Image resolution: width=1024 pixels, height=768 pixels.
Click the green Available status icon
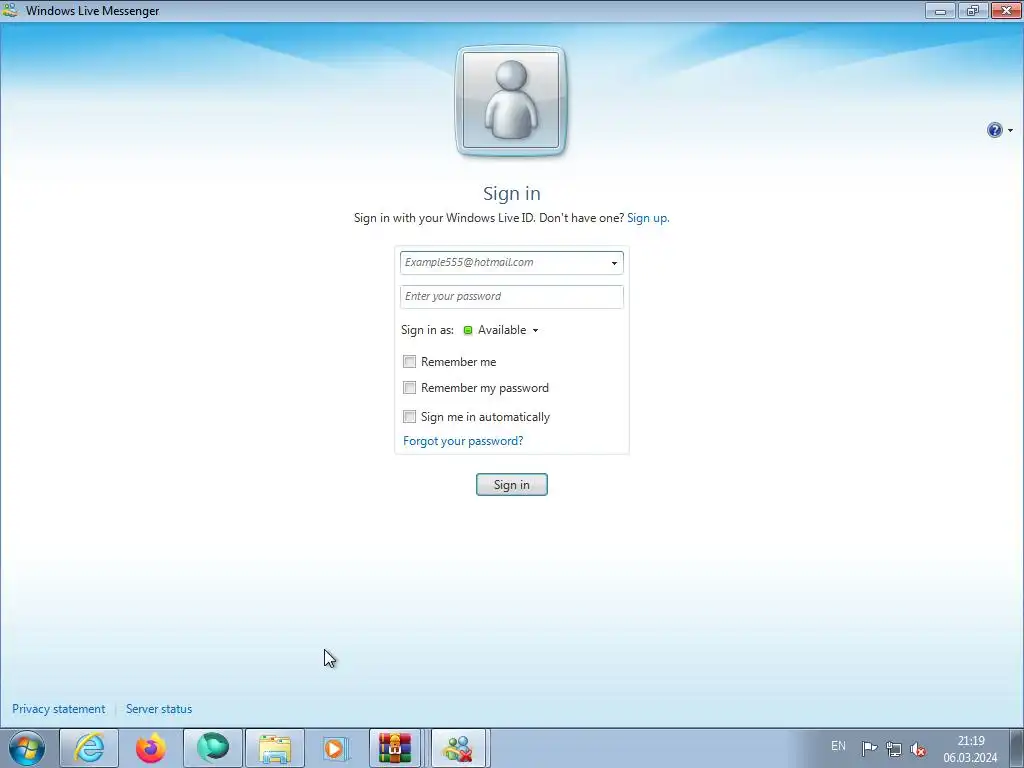coord(468,330)
